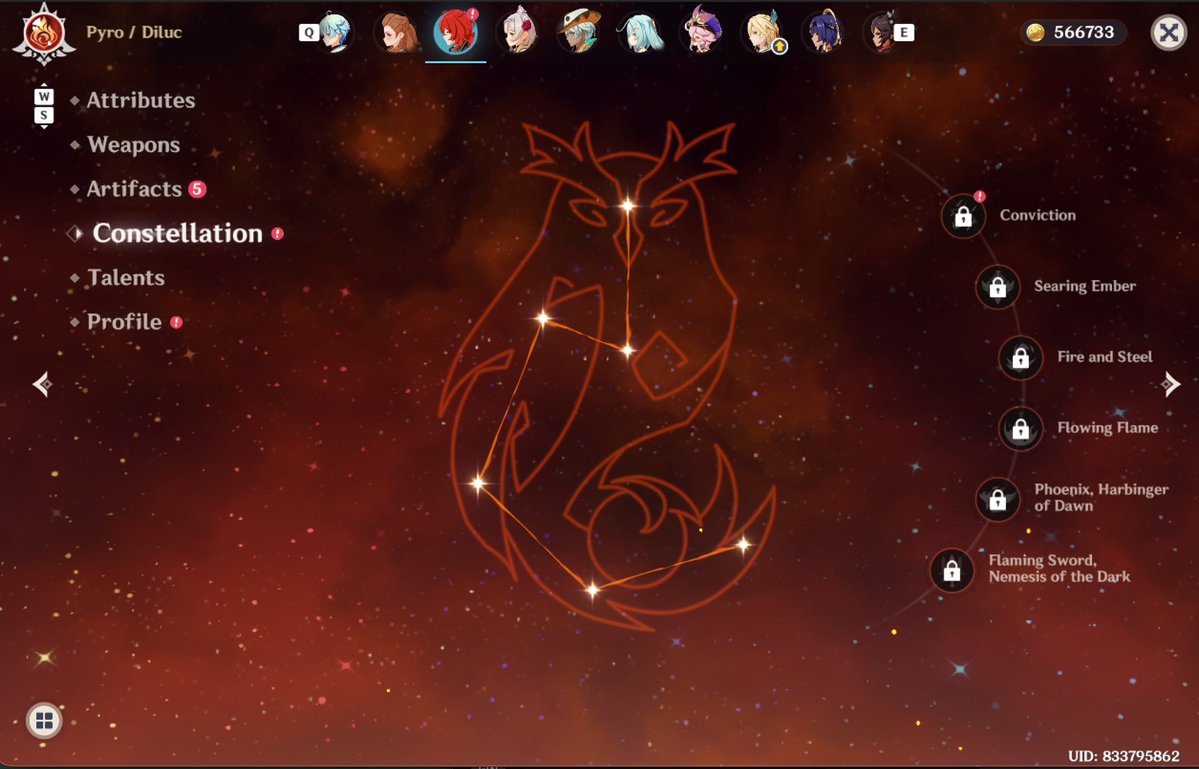This screenshot has width=1199, height=769.
Task: Close the character screen with X
Action: 1168,32
